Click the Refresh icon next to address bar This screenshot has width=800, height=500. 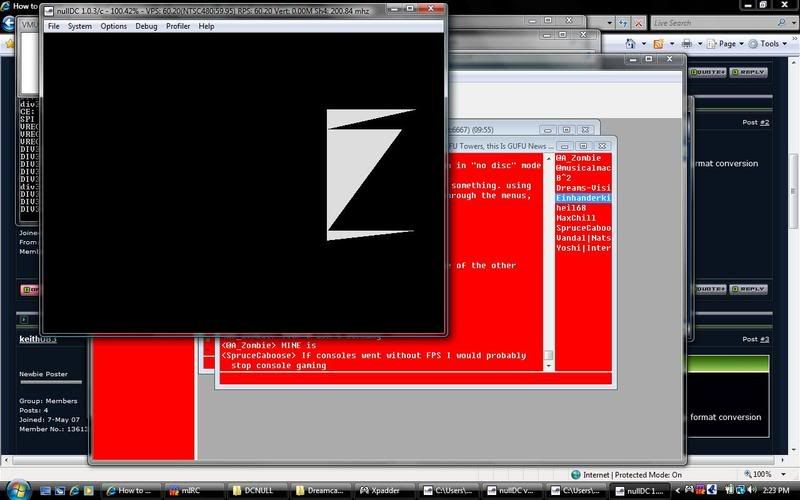623,23
